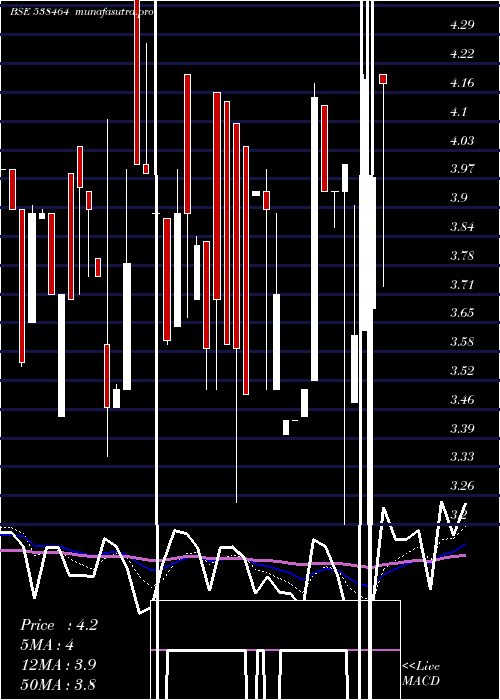Click the 4.16 price axis label
This screenshot has height=700, width=500.
(462, 83)
